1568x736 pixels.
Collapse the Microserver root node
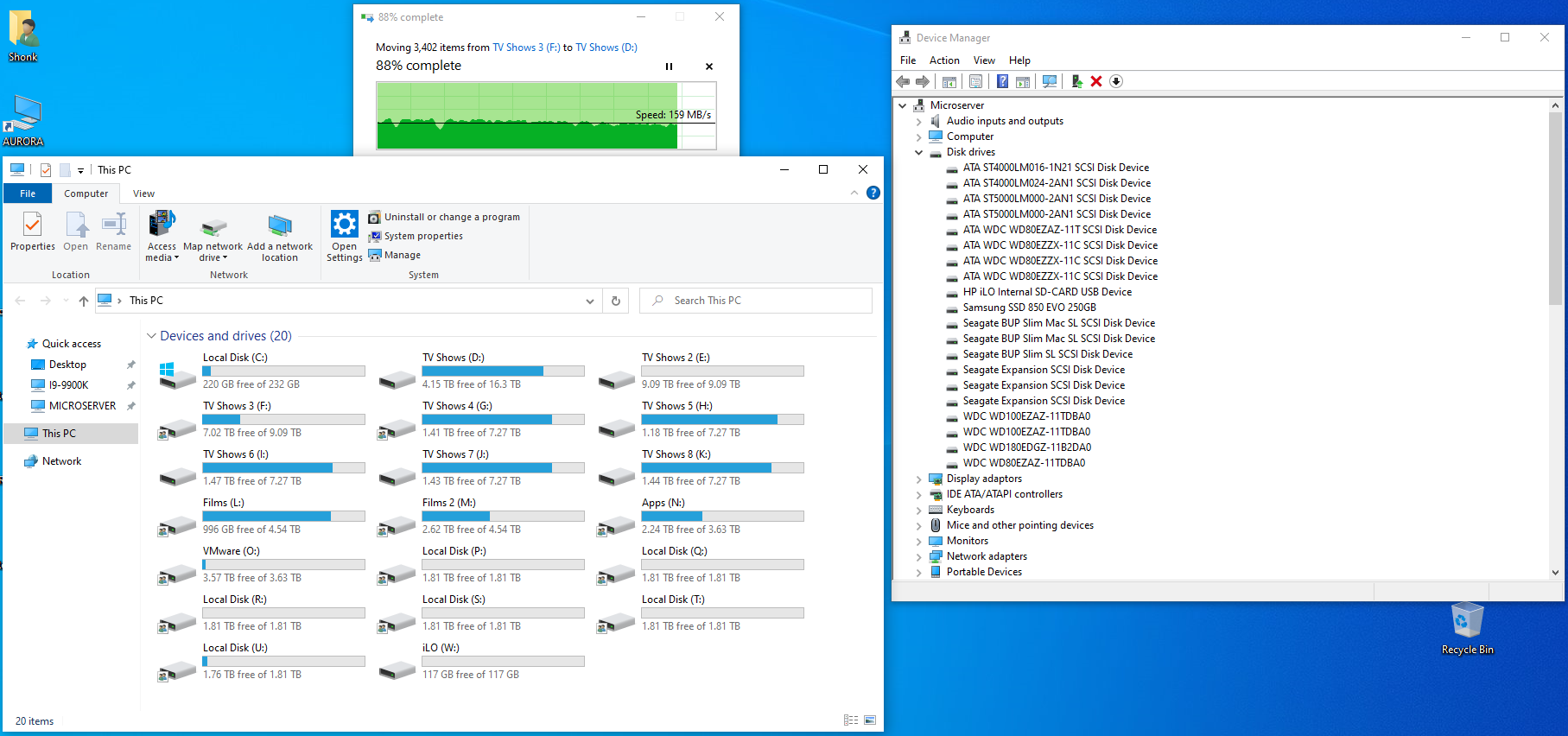(903, 105)
